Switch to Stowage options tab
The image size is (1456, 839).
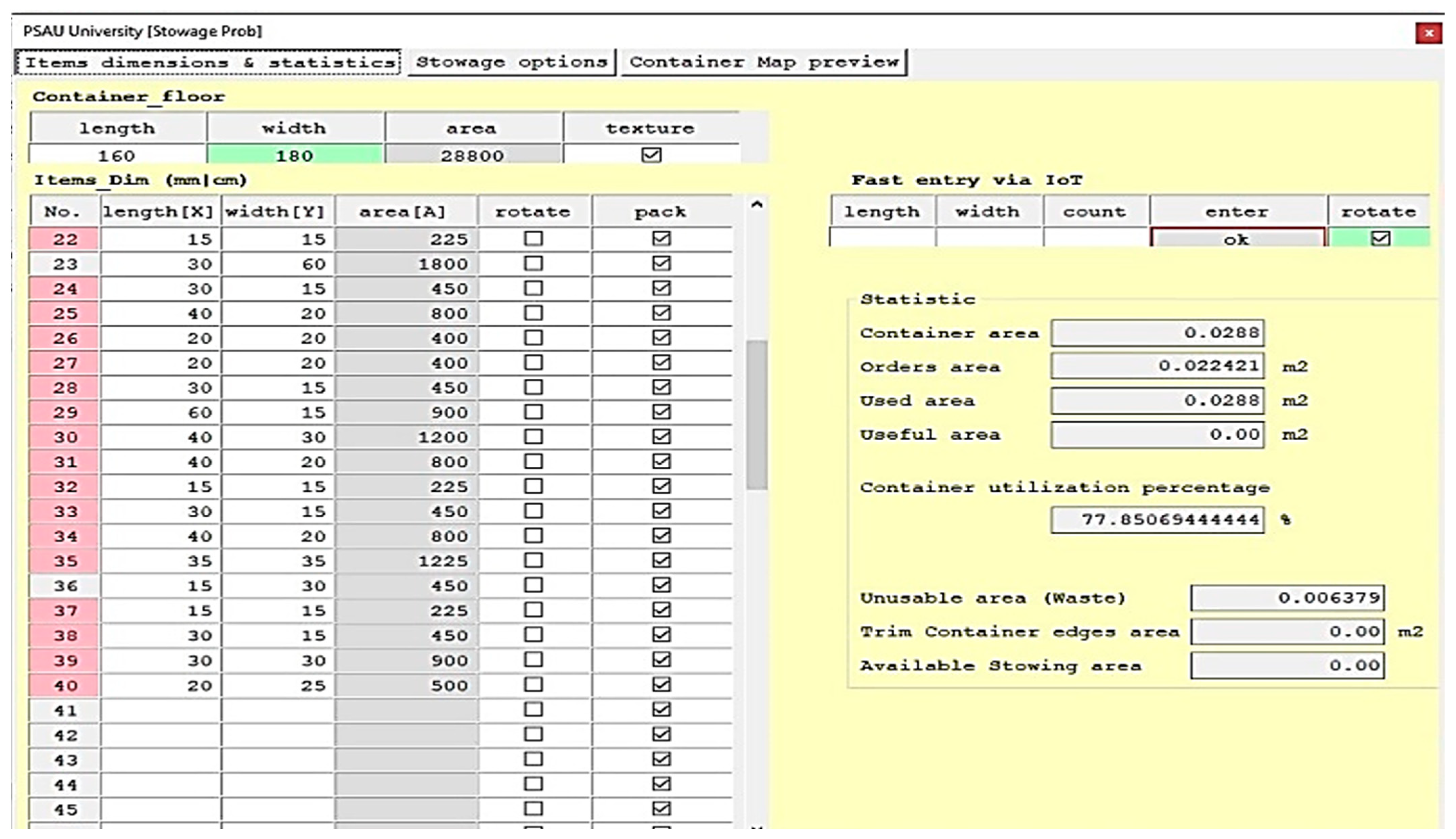tap(511, 62)
